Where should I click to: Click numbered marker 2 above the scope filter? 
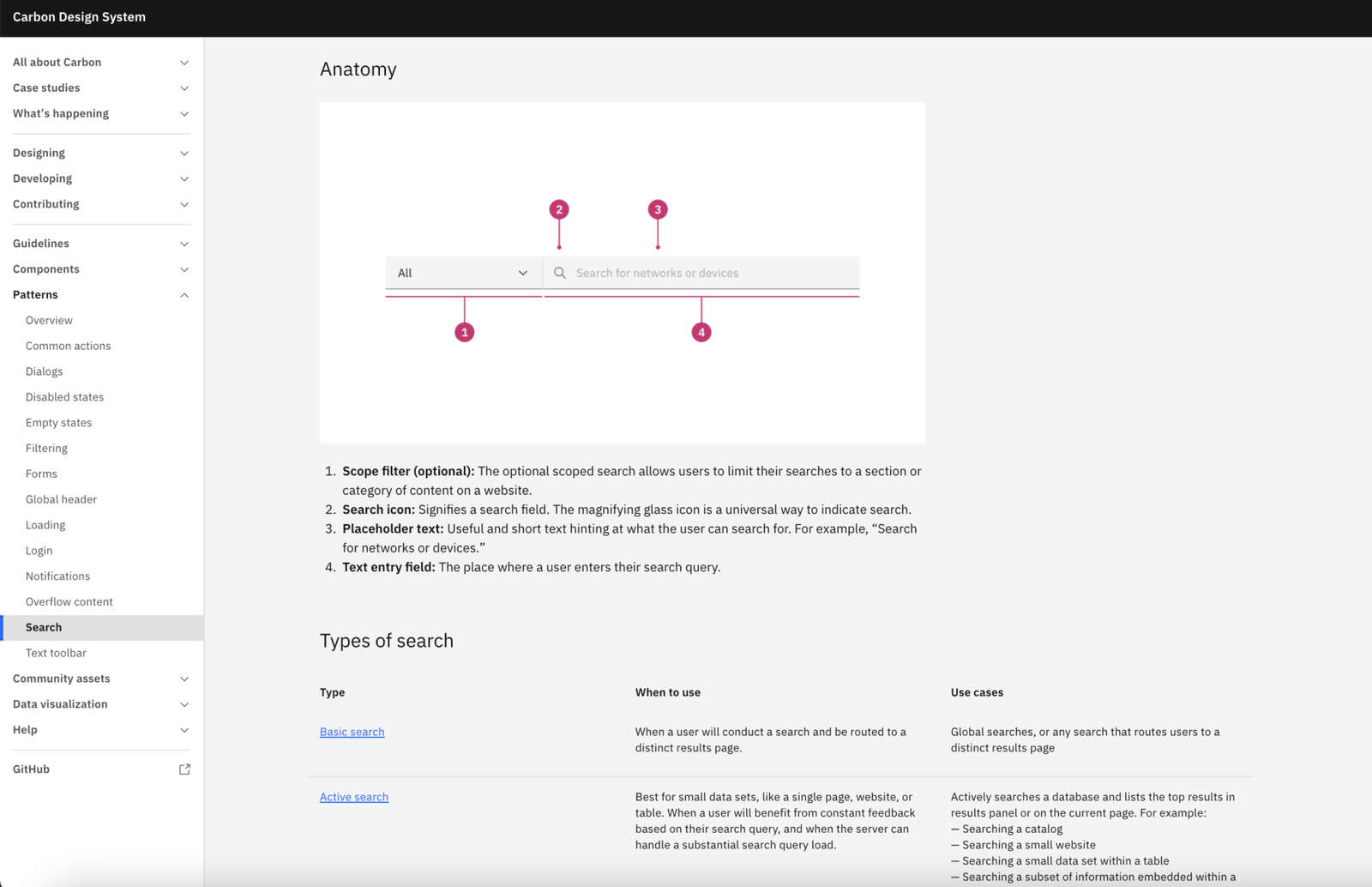(x=558, y=208)
